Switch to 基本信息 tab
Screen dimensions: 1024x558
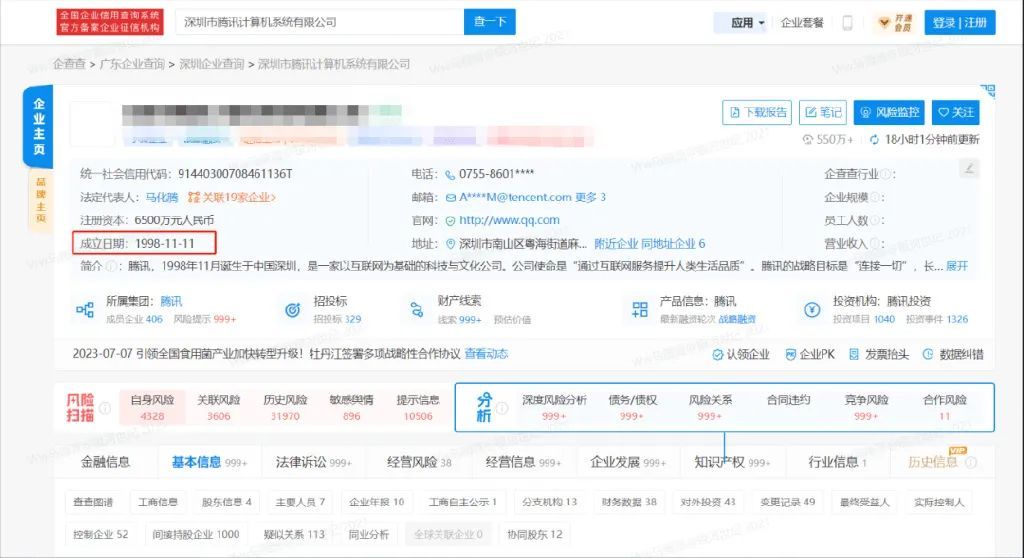pyautogui.click(x=209, y=462)
